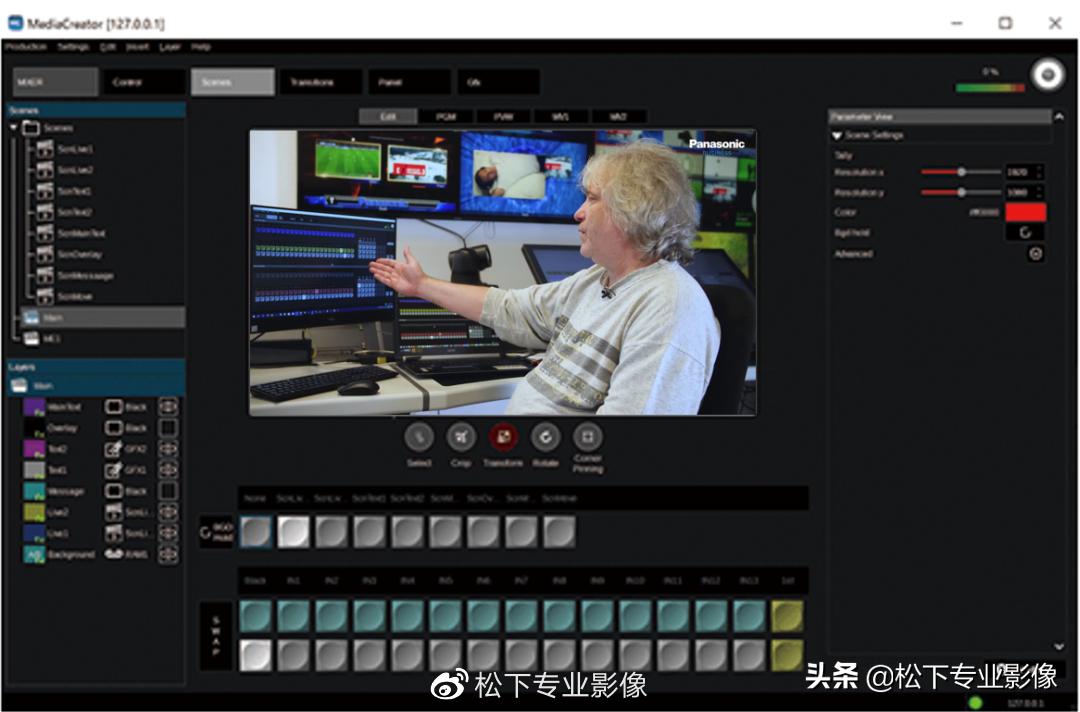
Task: Adjust the Resolution y slider
Action: (960, 192)
